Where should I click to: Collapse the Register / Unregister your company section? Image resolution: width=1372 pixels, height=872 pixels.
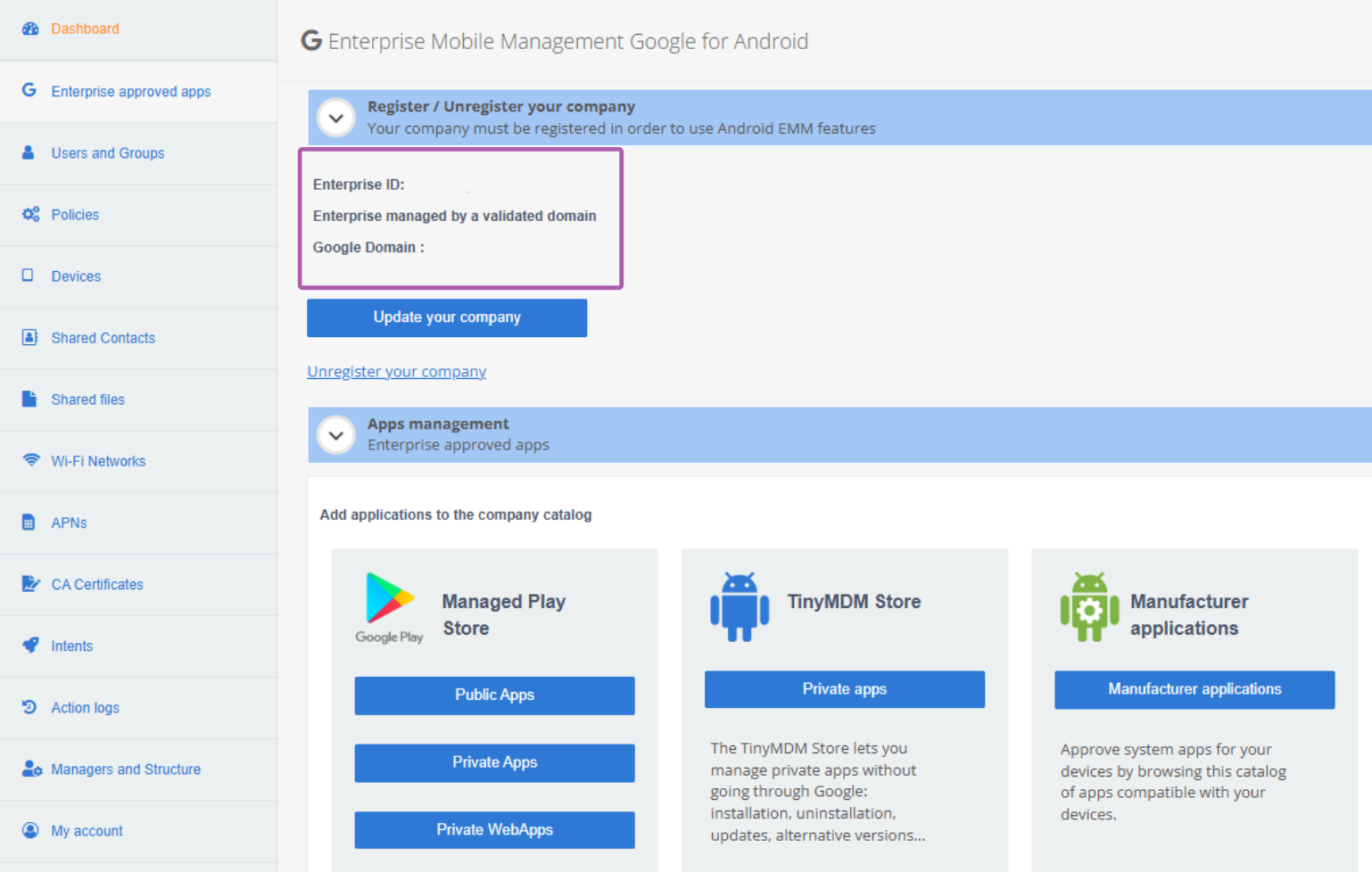336,118
